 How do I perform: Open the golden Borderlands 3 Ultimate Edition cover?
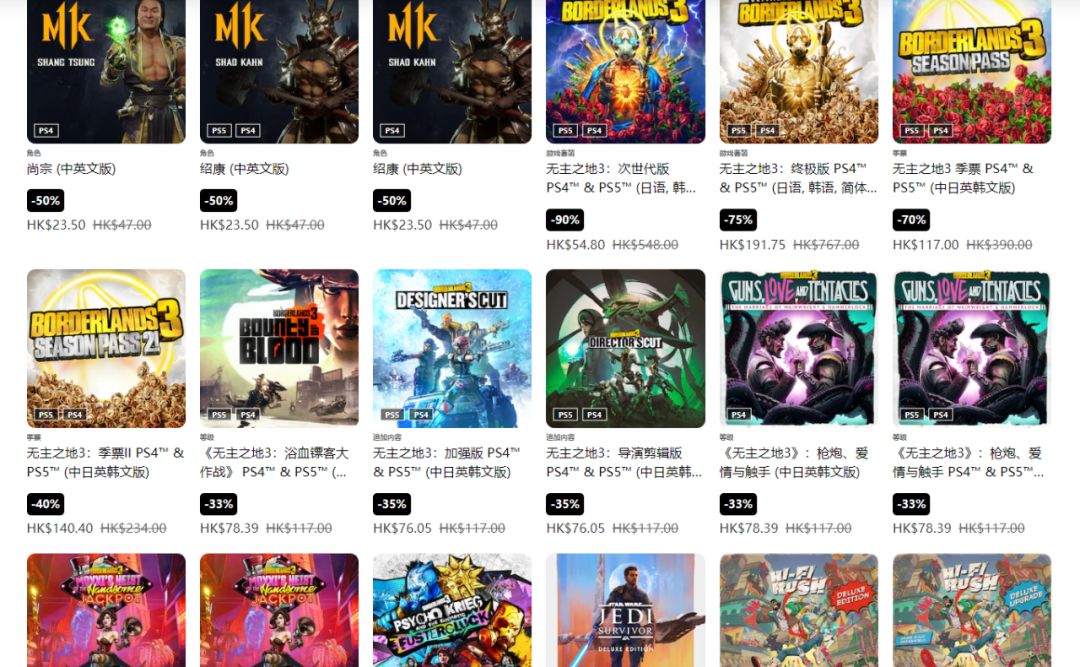(x=799, y=72)
